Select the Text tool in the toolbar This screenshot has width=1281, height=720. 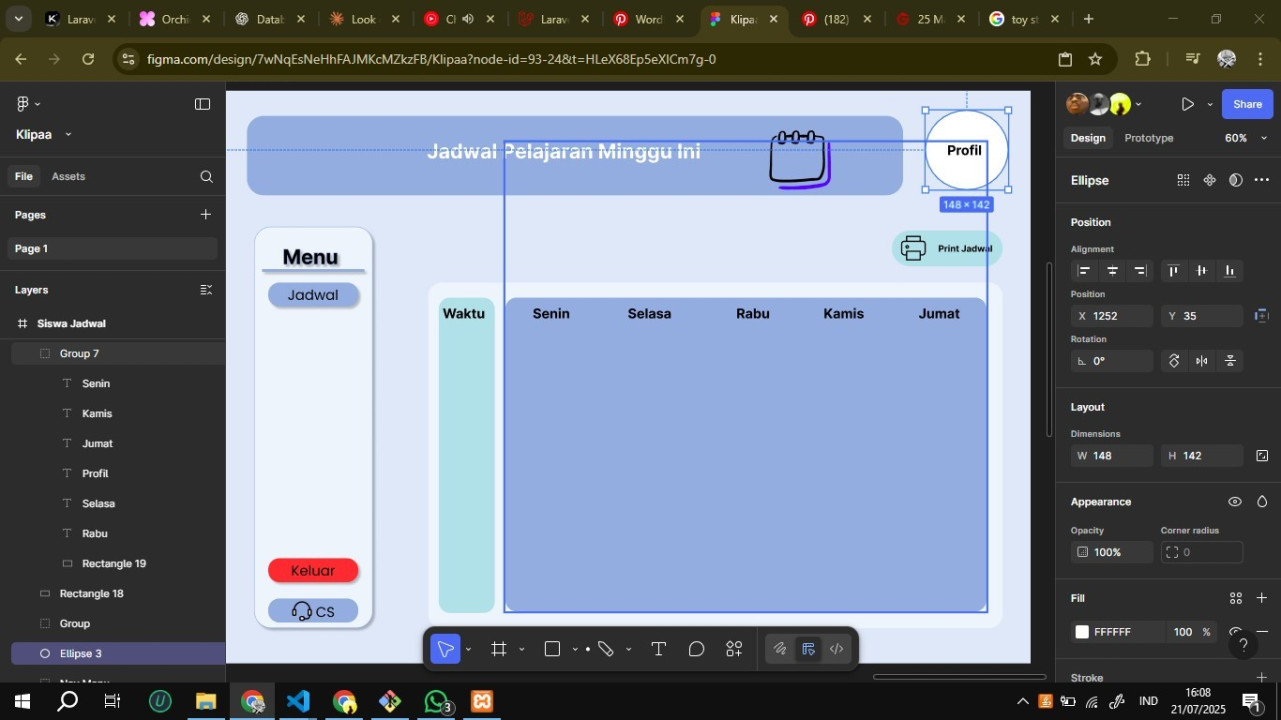658,649
